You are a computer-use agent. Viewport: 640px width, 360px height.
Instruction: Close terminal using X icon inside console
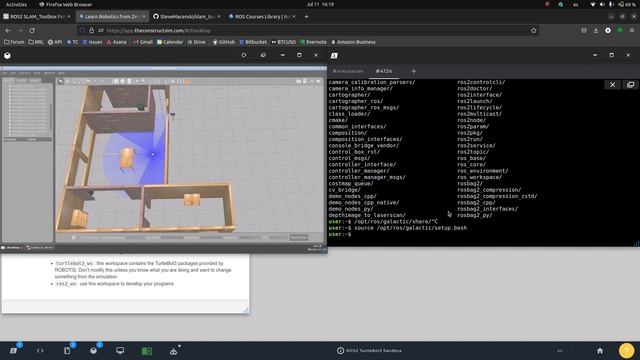[612, 84]
